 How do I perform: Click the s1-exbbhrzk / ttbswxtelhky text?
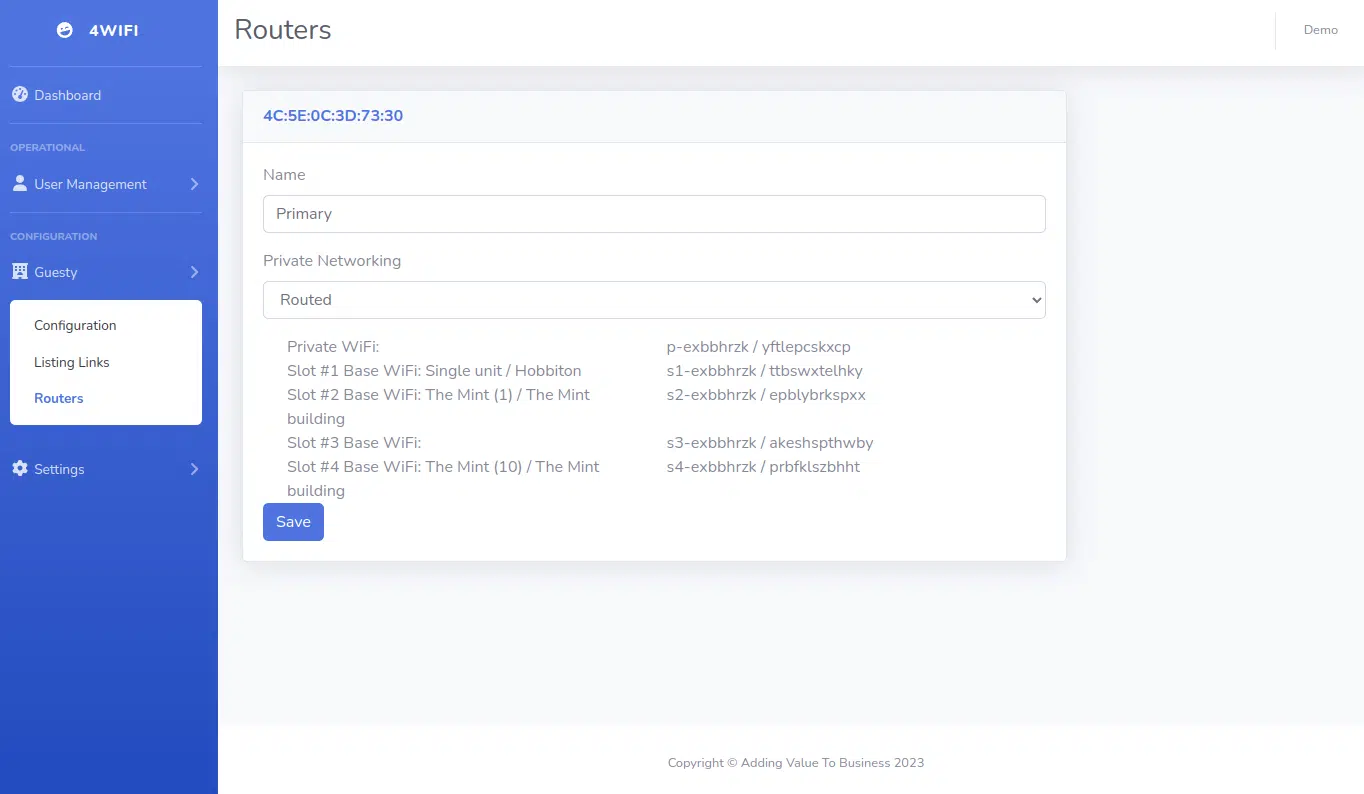[x=764, y=371]
